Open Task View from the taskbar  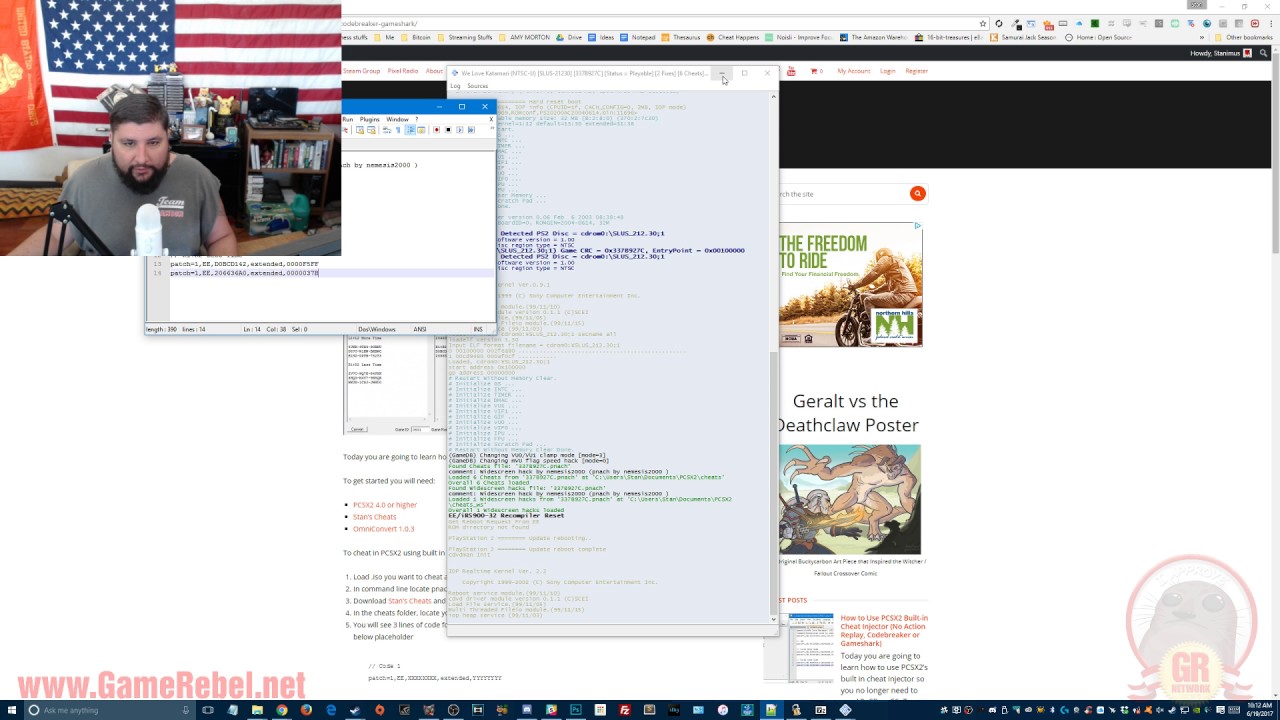(207, 710)
